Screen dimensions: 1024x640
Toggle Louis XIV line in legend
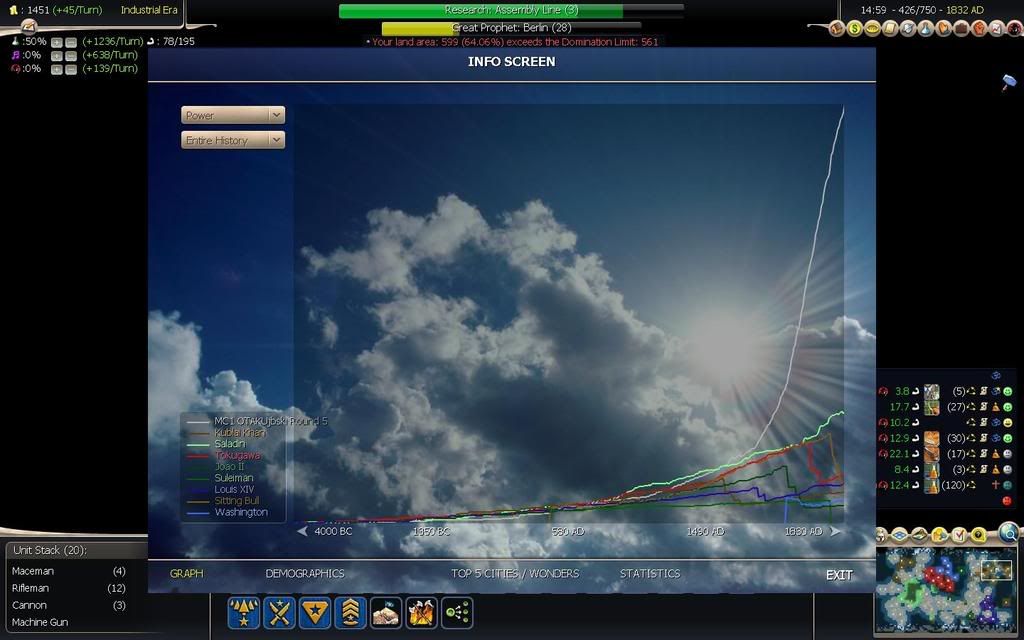(x=221, y=489)
